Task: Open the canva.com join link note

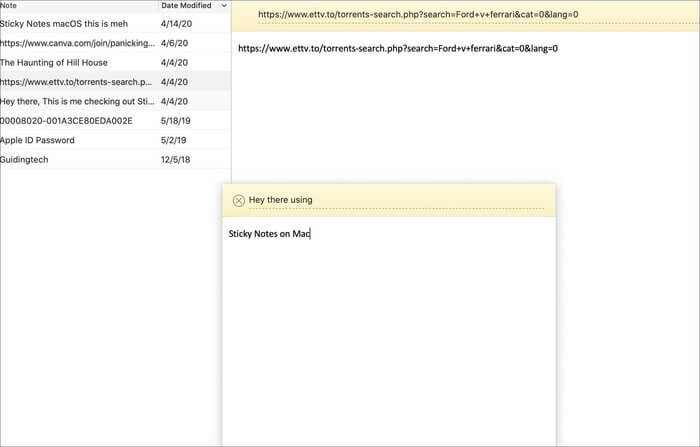Action: [x=78, y=43]
